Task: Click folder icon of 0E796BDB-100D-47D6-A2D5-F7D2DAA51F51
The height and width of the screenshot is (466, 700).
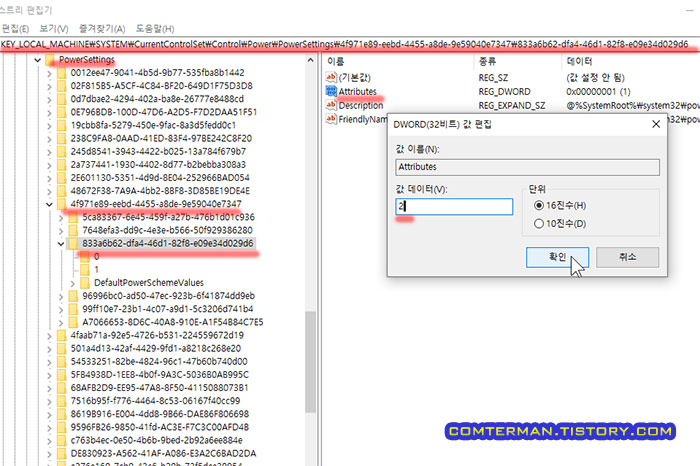Action: click(x=62, y=112)
